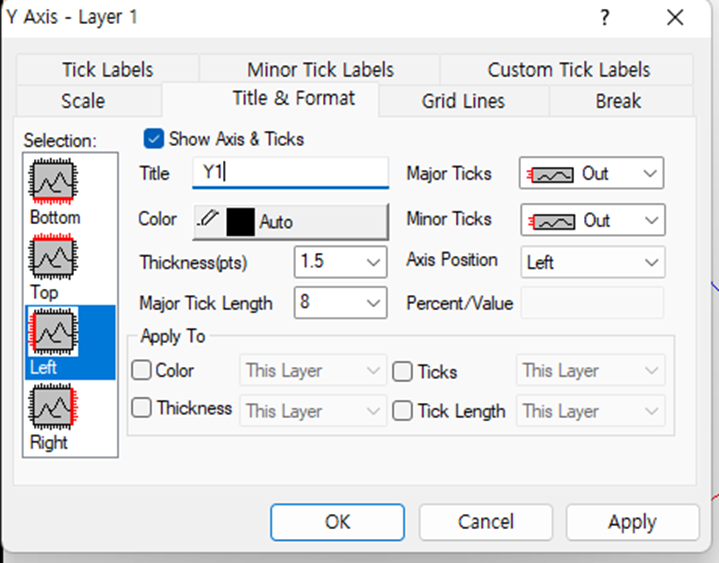The image size is (719, 563).
Task: Open the Minor Ticks dropdown
Action: click(592, 220)
